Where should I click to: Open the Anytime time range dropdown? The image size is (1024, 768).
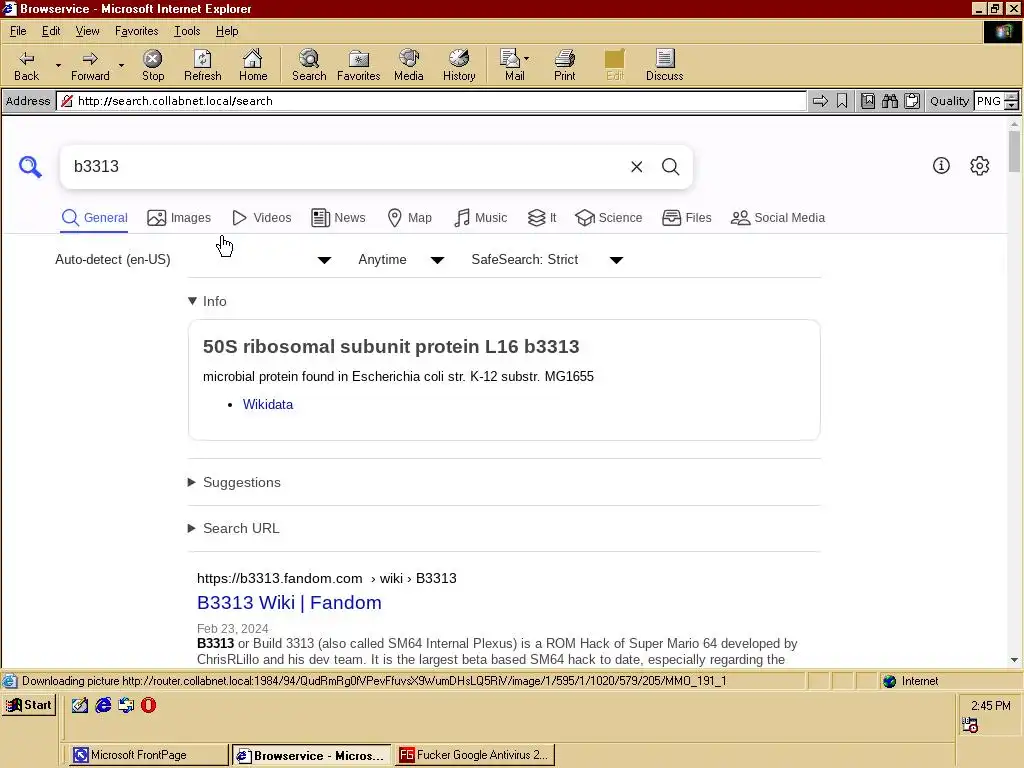click(x=402, y=259)
